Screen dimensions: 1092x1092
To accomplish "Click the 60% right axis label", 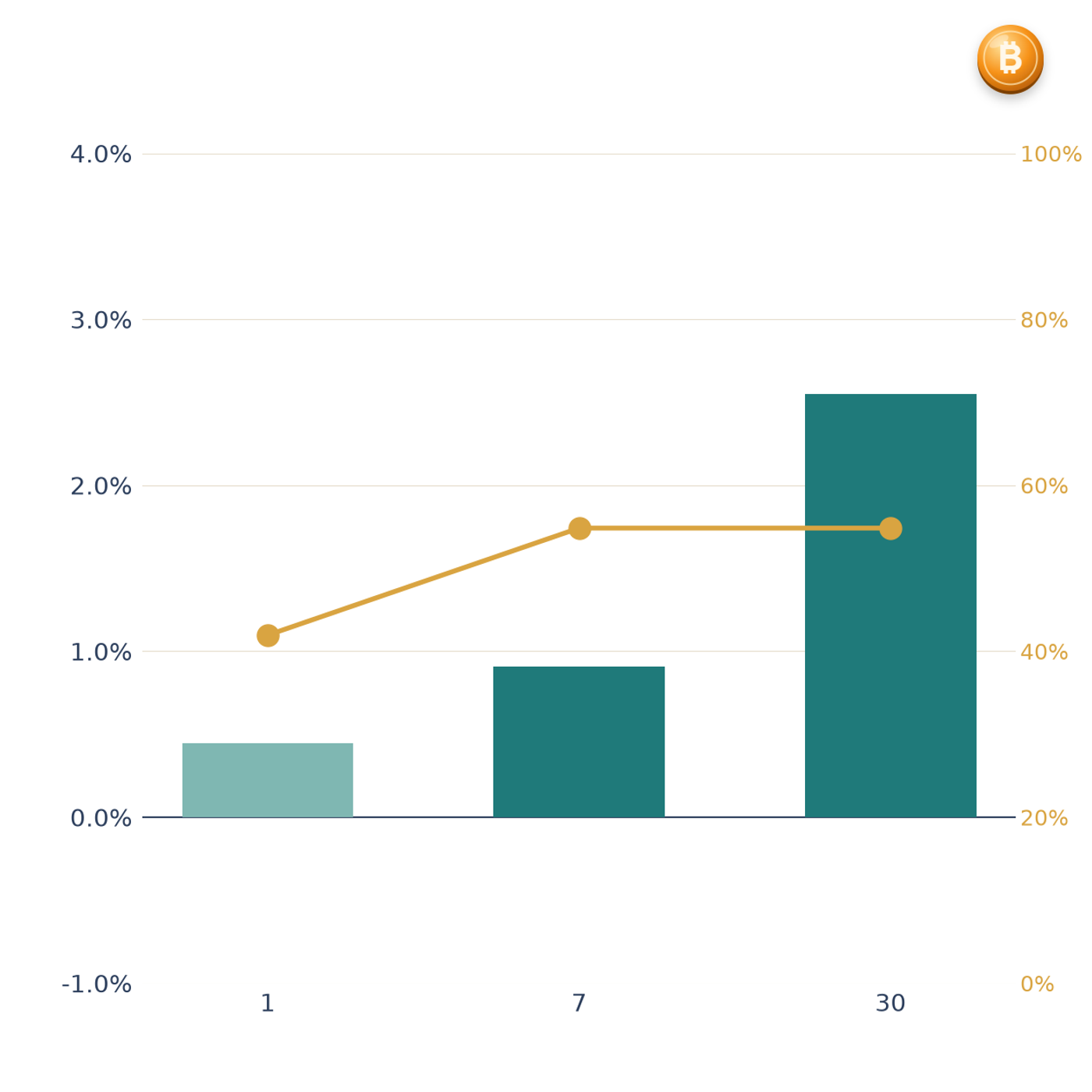I will (1044, 486).
